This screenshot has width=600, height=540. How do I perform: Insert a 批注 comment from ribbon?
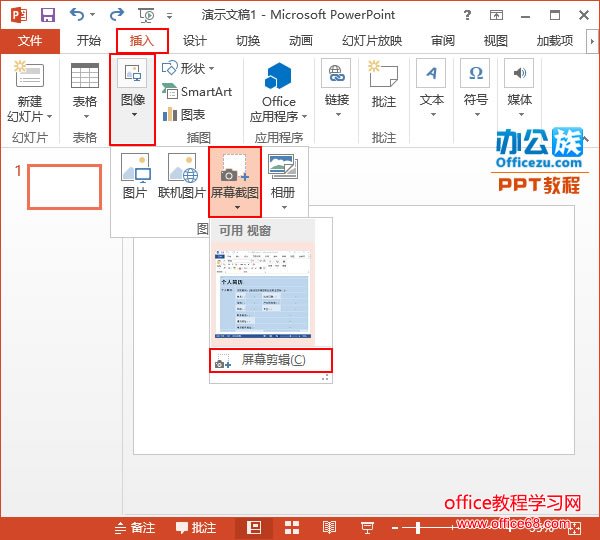(x=383, y=85)
